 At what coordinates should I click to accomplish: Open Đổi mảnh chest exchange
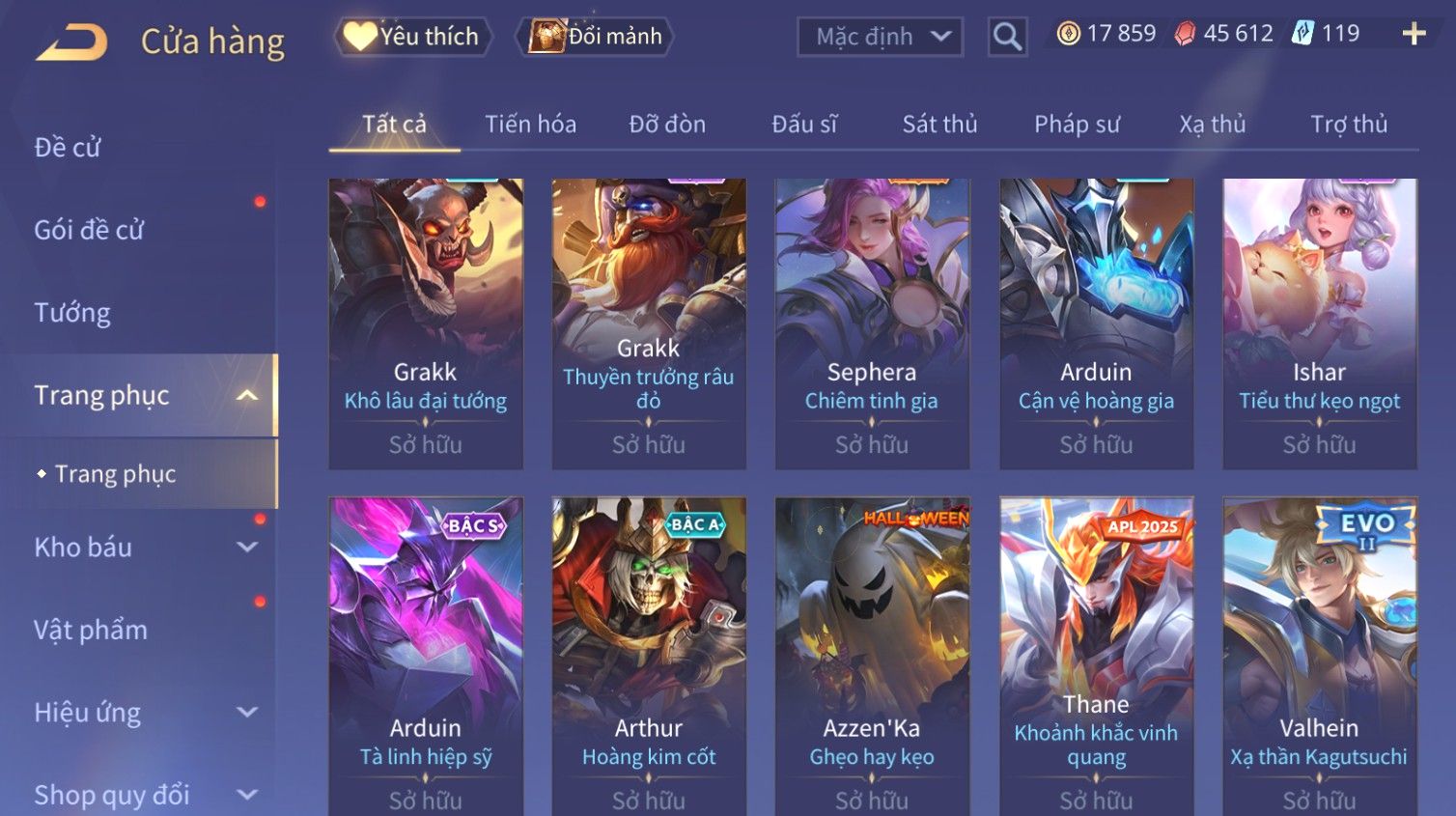tap(595, 37)
